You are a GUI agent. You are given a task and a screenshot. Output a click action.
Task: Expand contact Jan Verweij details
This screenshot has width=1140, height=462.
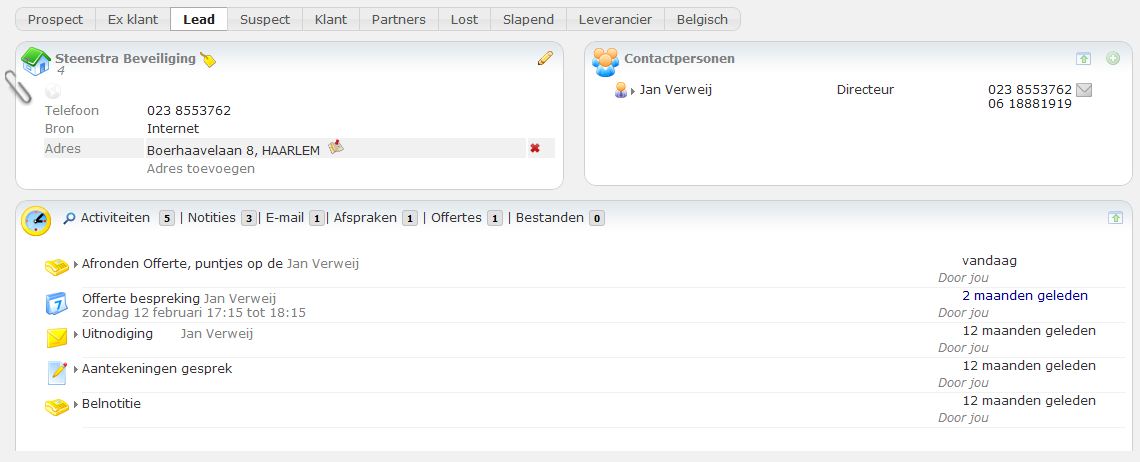(633, 91)
